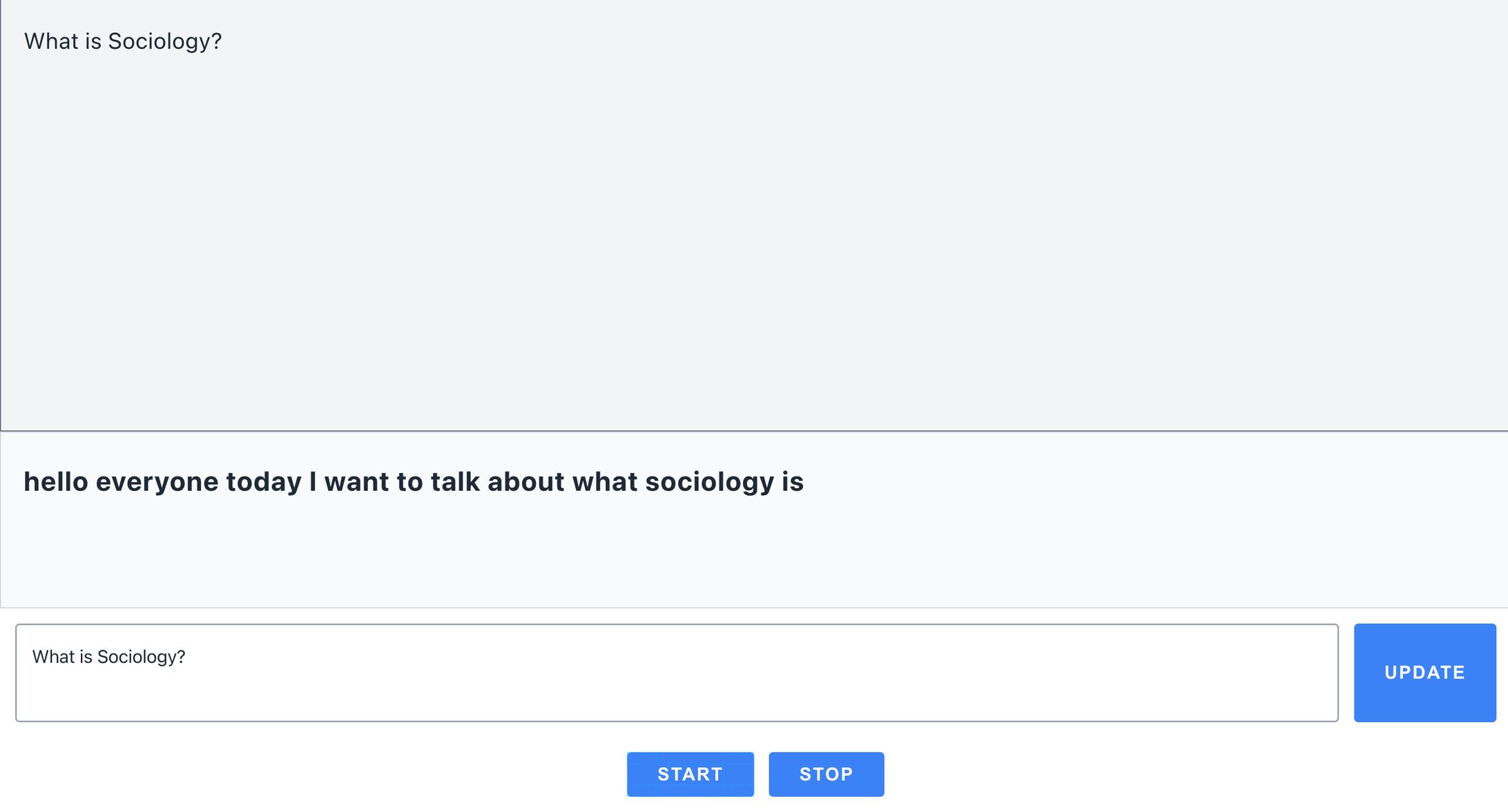Click the word "talk" in the transcript
Screen dimensions: 1508x812
455,482
